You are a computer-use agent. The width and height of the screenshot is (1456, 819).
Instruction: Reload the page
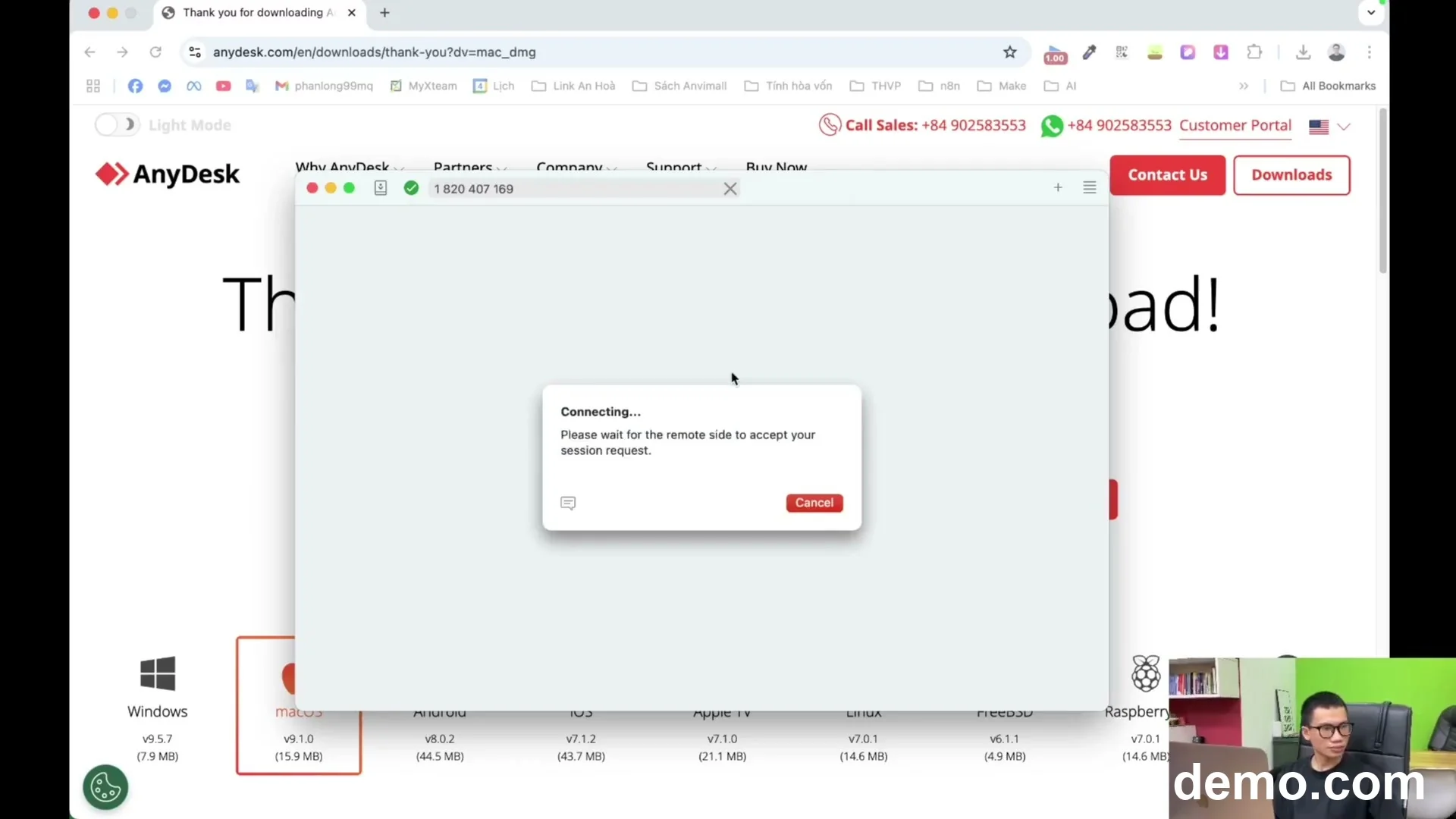point(155,52)
